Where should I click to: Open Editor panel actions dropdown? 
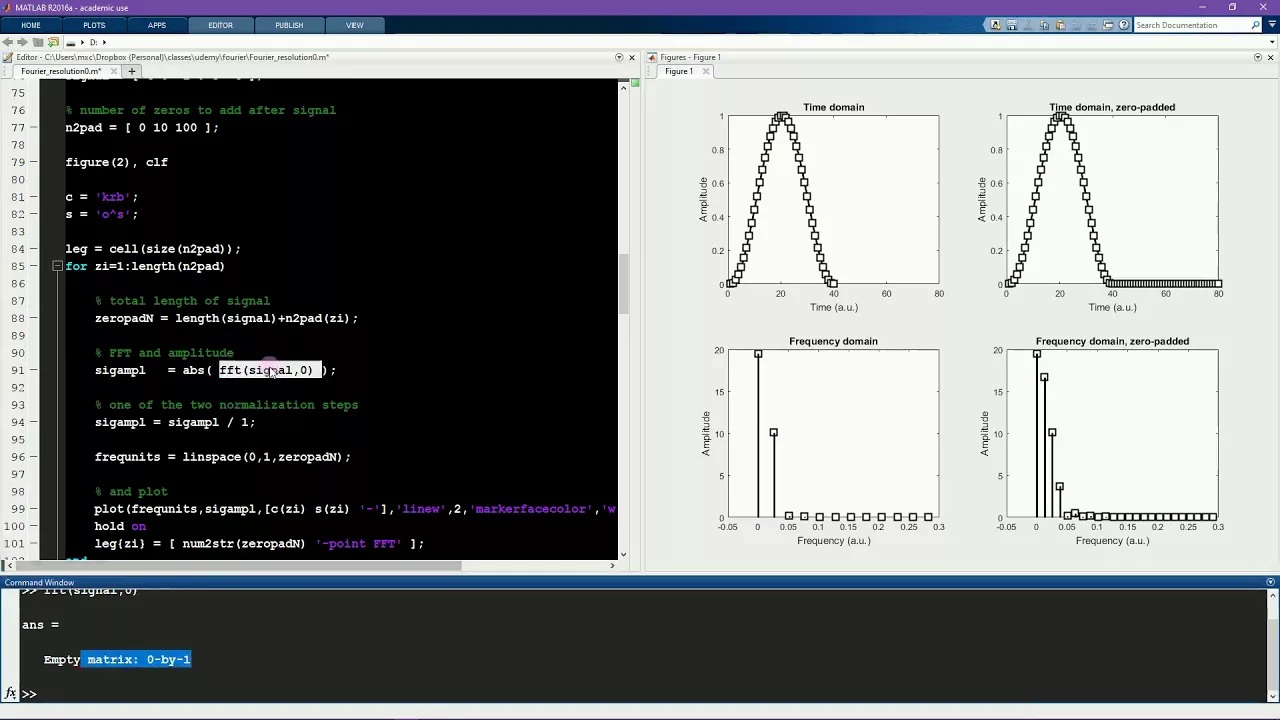point(619,57)
